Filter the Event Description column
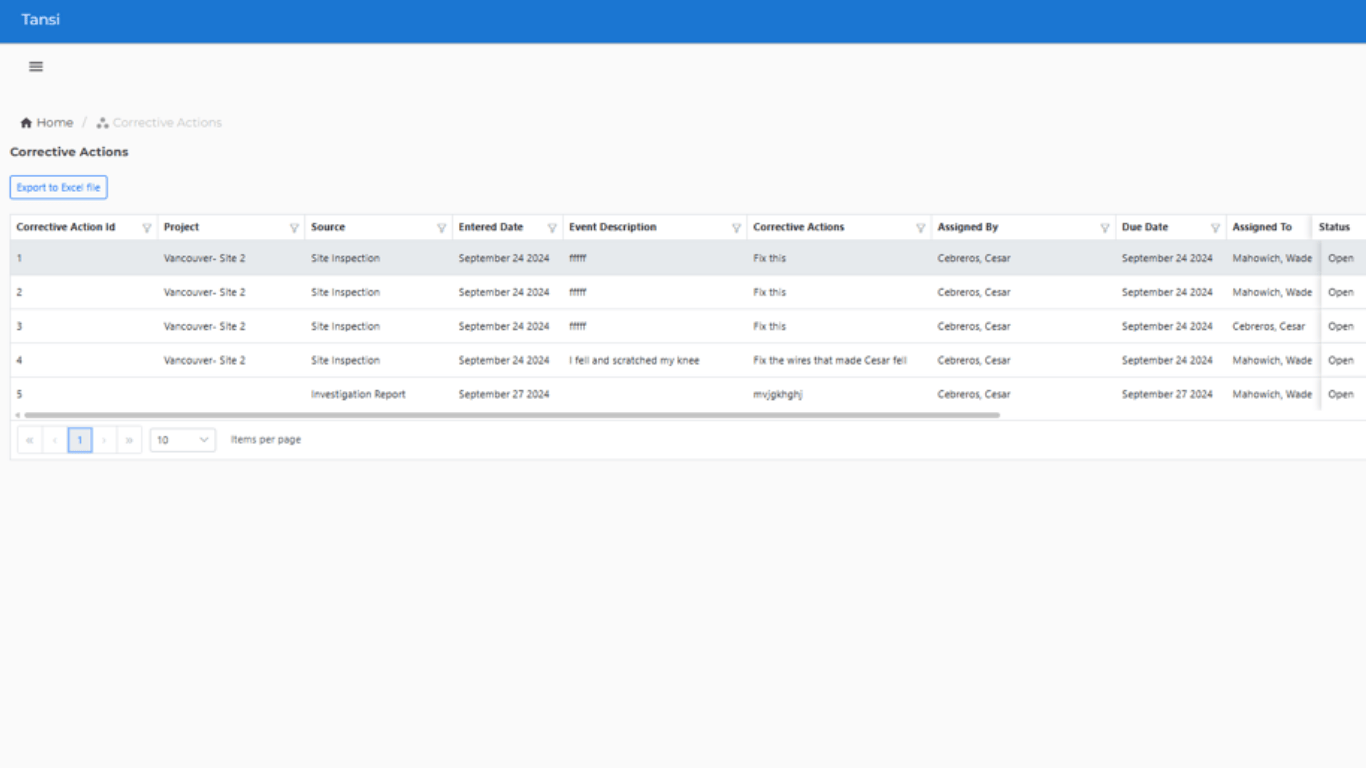This screenshot has height=768, width=1366. (x=738, y=227)
